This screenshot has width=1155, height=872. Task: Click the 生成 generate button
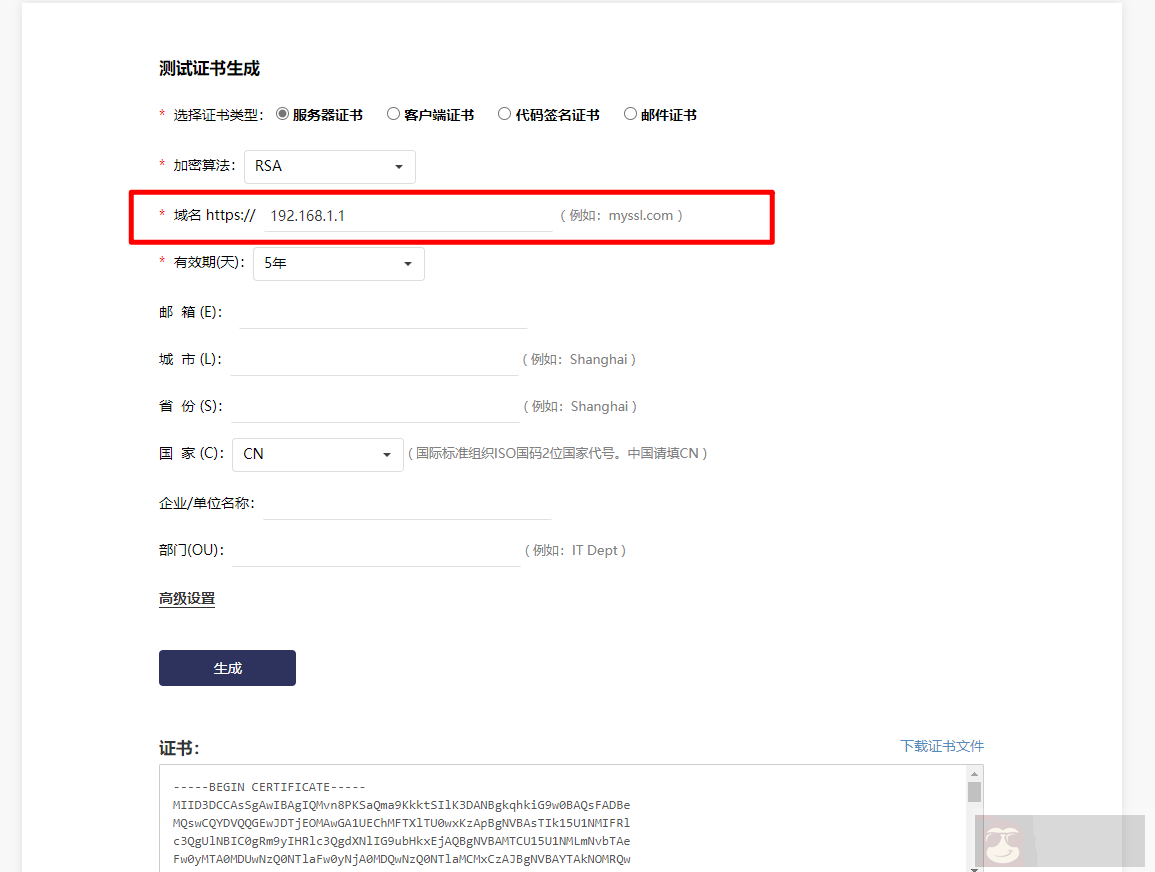coord(227,667)
